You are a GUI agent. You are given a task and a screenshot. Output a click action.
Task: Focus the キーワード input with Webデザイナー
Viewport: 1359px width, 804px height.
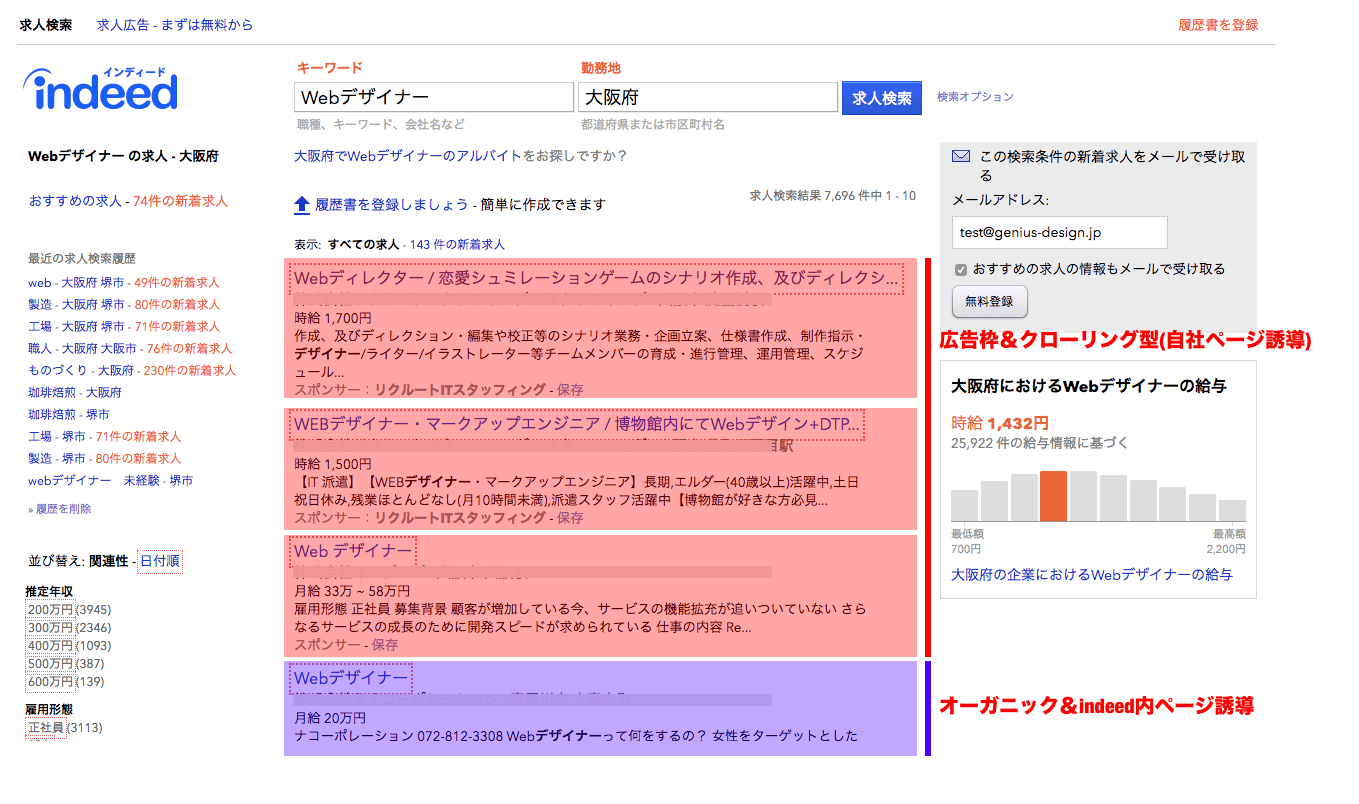point(434,97)
